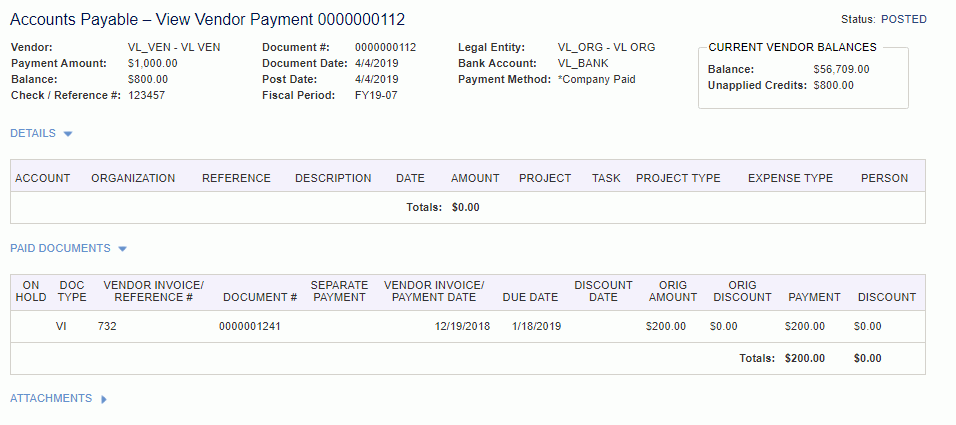Click the DETAILS section heading link
956x425 pixels.
(32, 133)
